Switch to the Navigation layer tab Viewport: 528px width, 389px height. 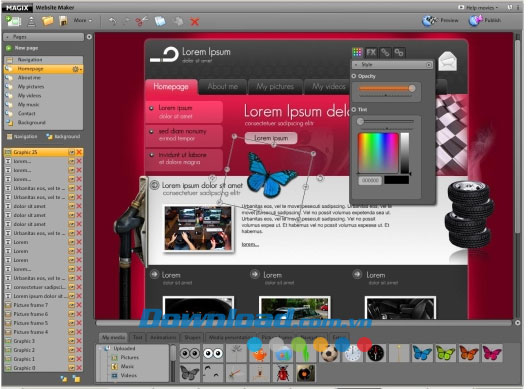(x=22, y=136)
